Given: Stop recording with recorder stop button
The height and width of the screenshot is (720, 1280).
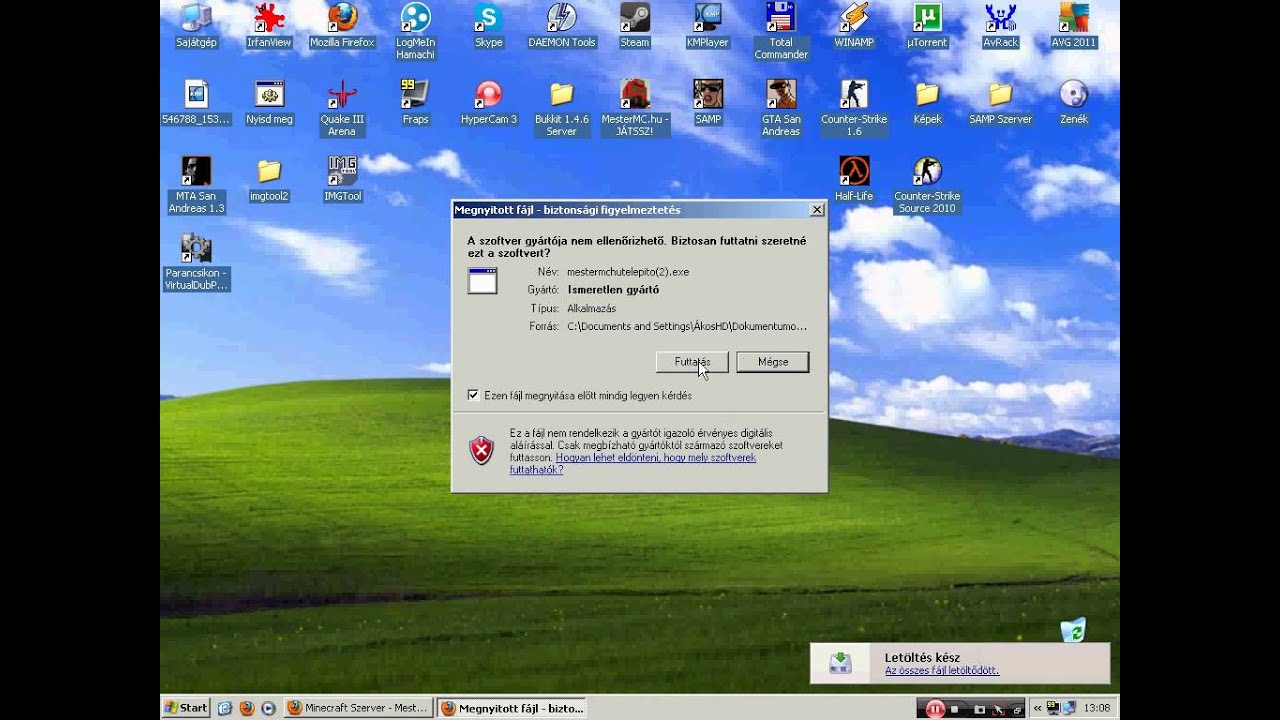Looking at the screenshot, I should (x=956, y=709).
